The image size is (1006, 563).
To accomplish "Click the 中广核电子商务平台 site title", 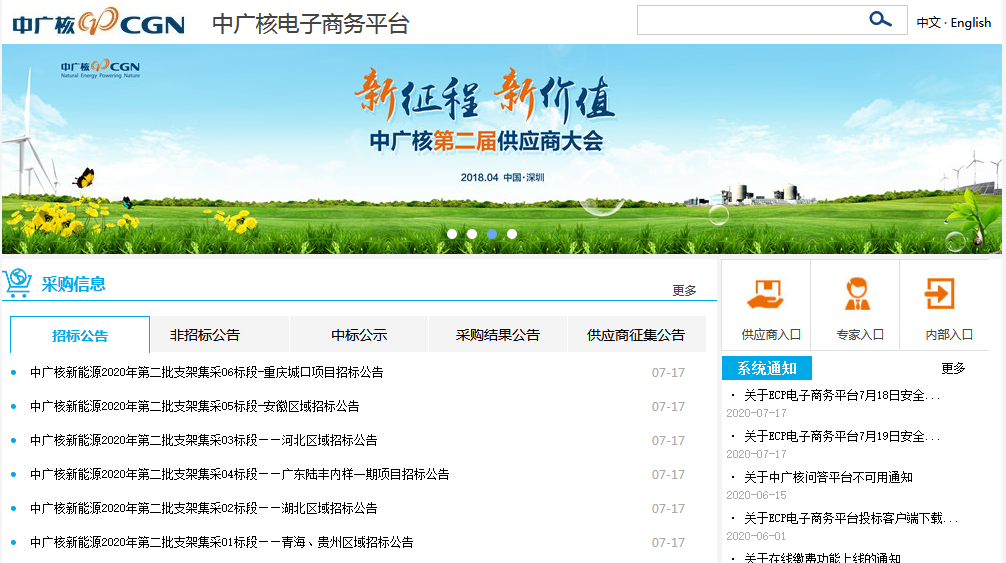I will tap(311, 24).
